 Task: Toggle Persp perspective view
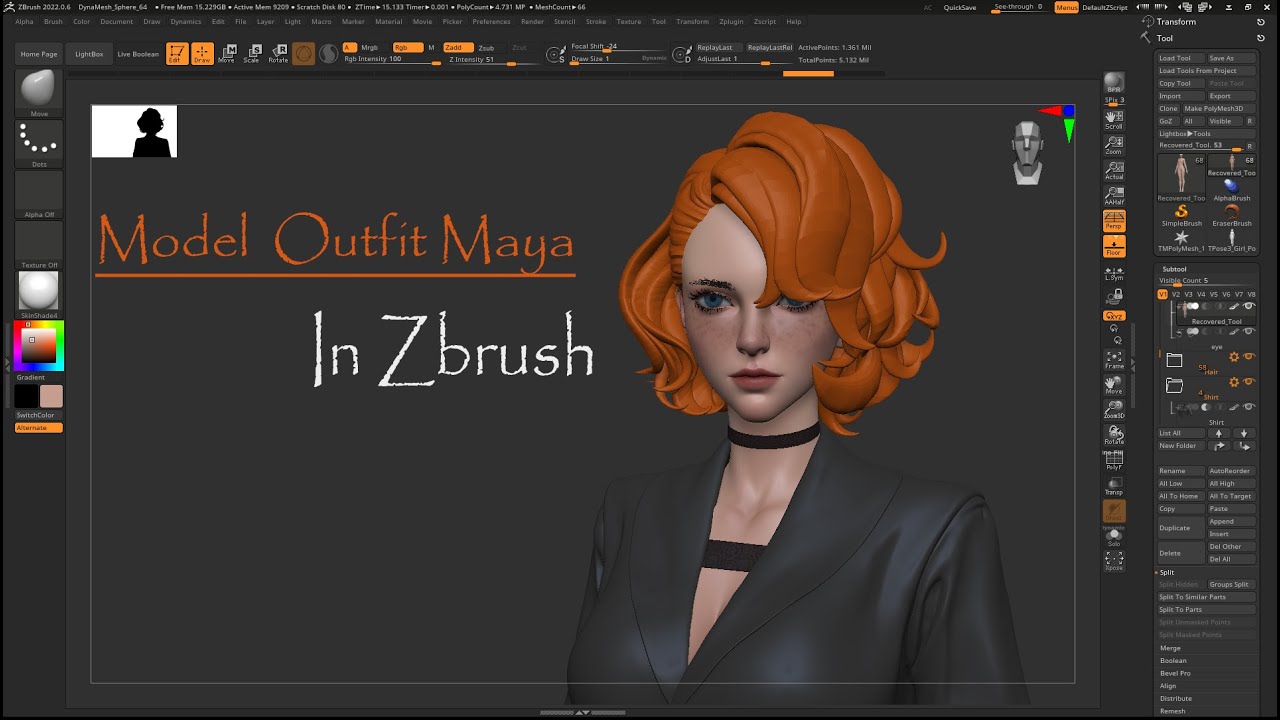point(1114,221)
